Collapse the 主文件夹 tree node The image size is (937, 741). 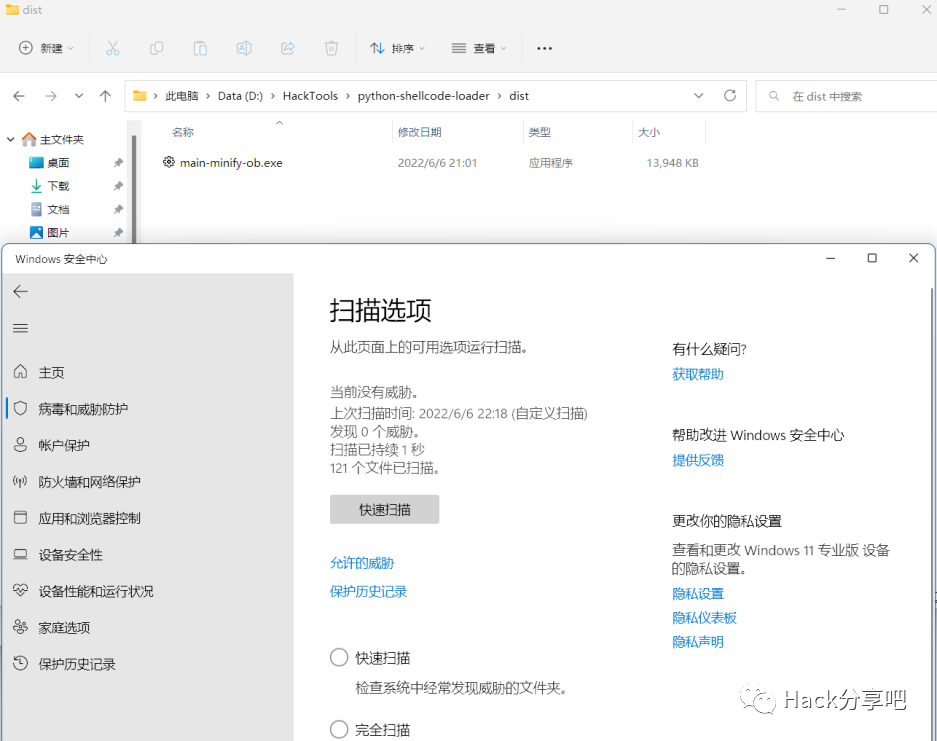click(10, 139)
